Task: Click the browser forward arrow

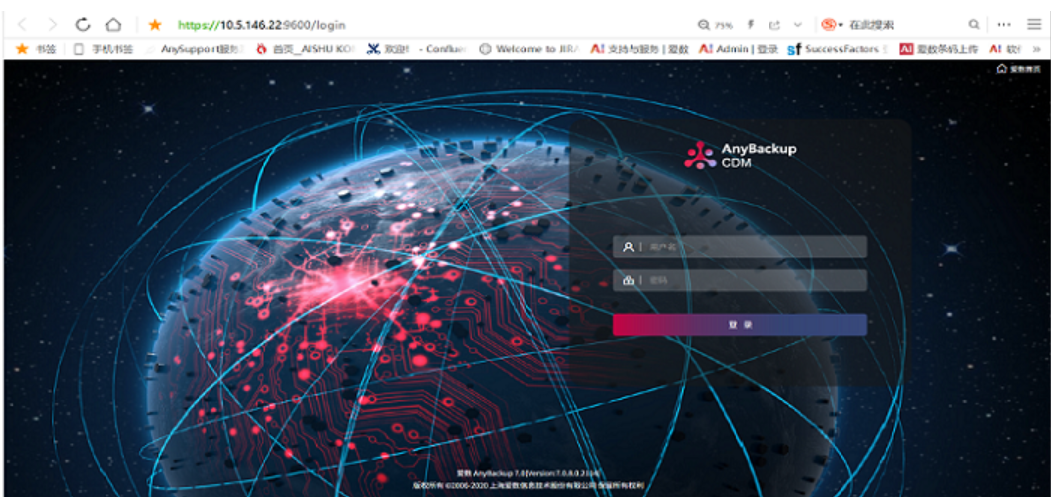Action: pos(52,25)
